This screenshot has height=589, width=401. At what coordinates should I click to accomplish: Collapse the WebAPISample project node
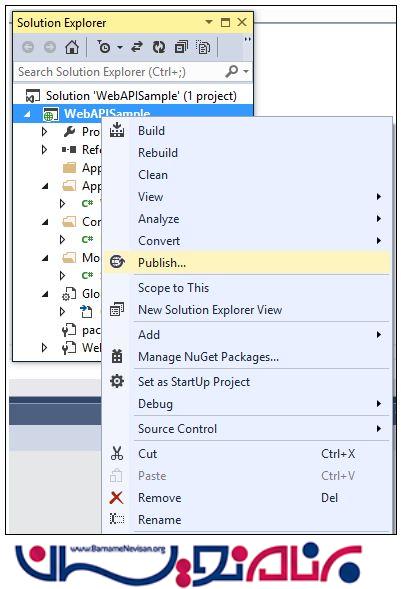click(x=27, y=114)
